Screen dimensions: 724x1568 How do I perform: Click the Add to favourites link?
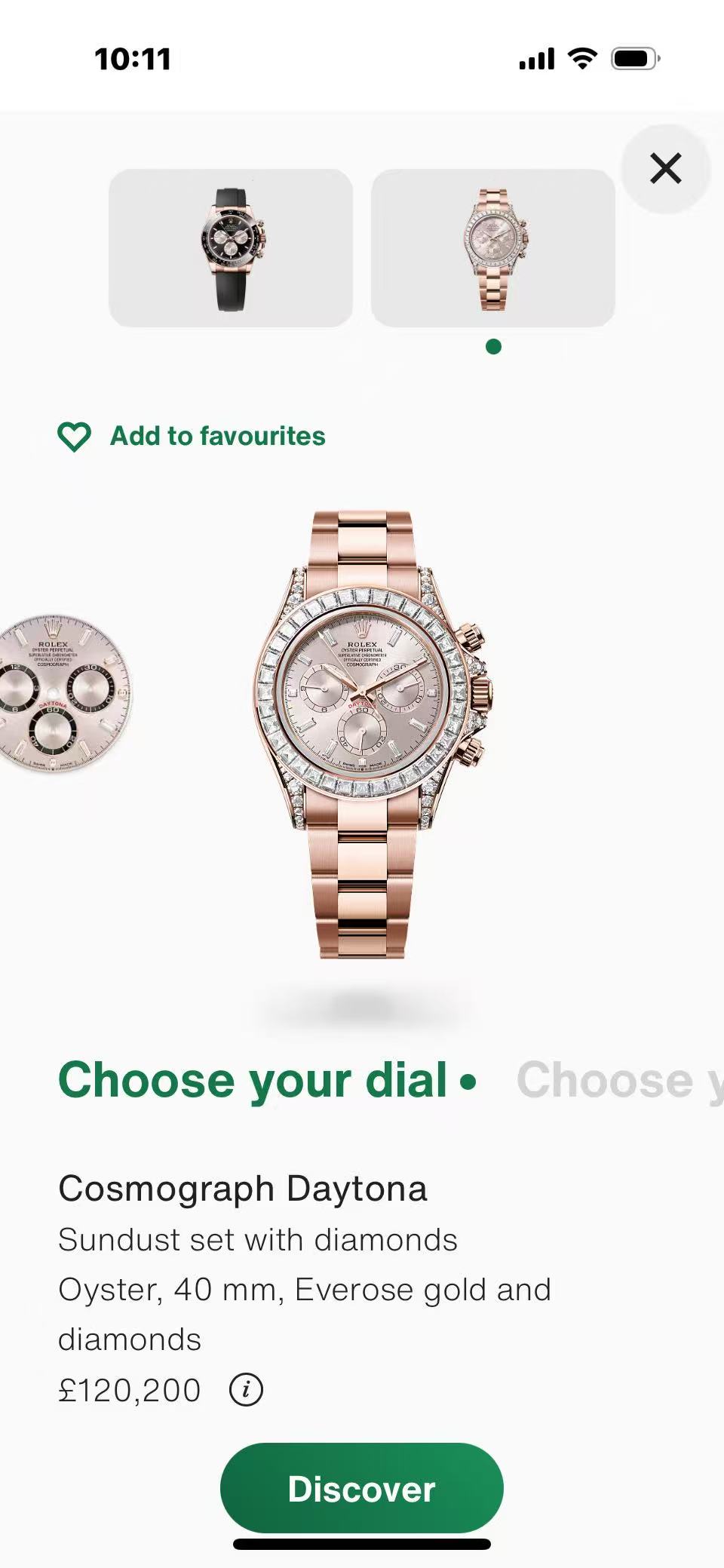click(218, 436)
